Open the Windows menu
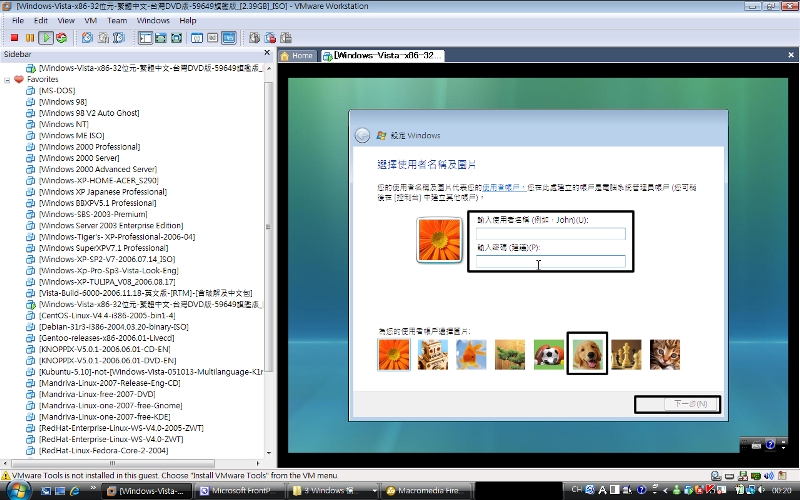The image size is (800, 500). [153, 20]
